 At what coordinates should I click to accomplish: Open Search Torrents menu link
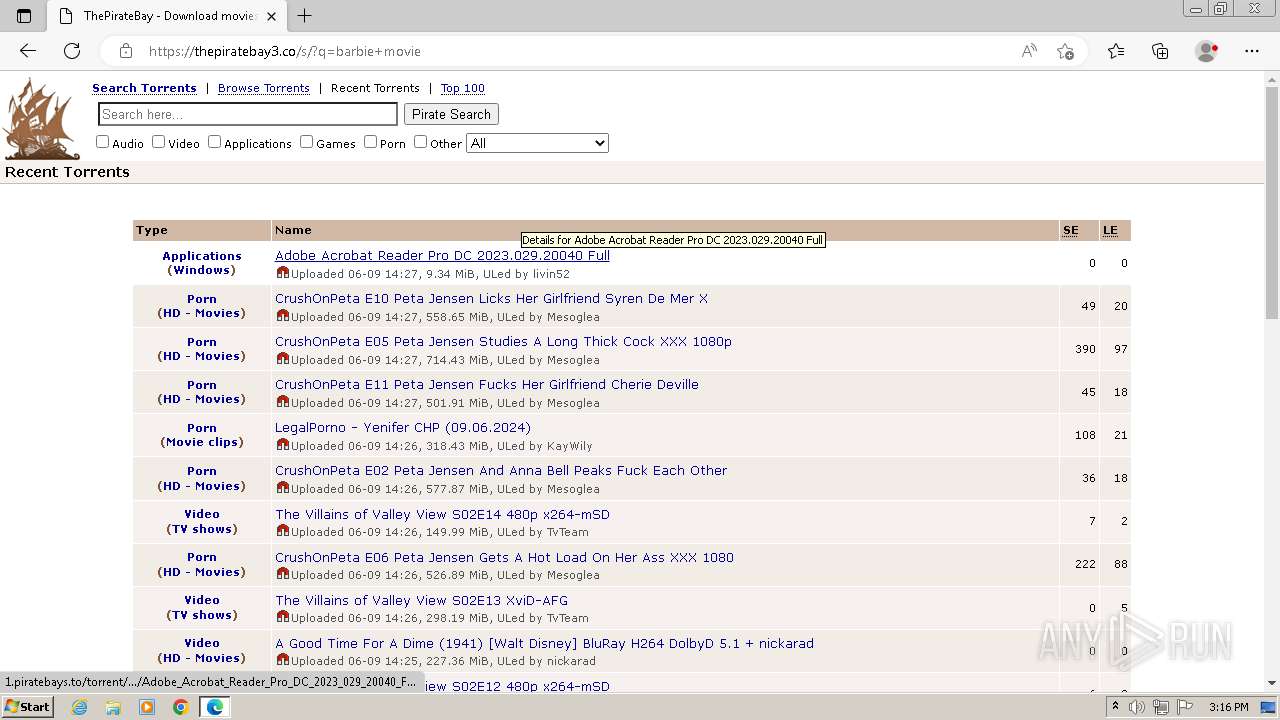[144, 88]
